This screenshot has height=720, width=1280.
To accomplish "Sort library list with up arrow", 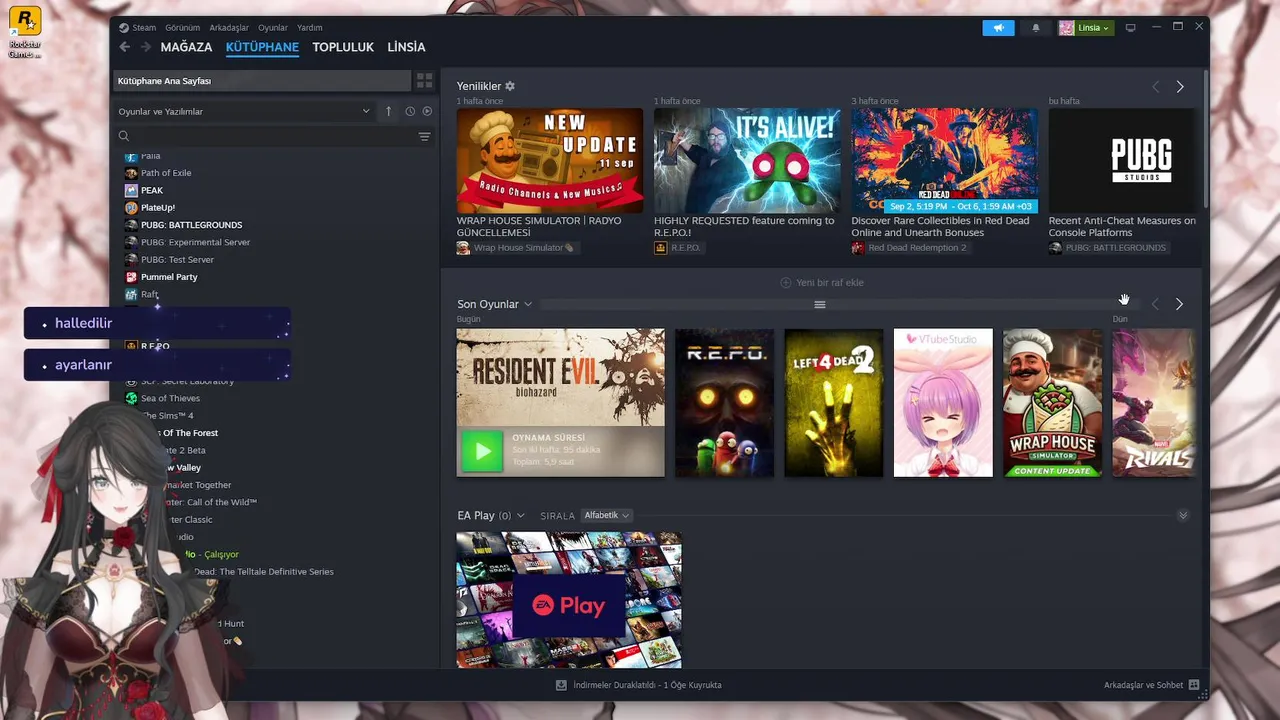I will click(x=388, y=111).
